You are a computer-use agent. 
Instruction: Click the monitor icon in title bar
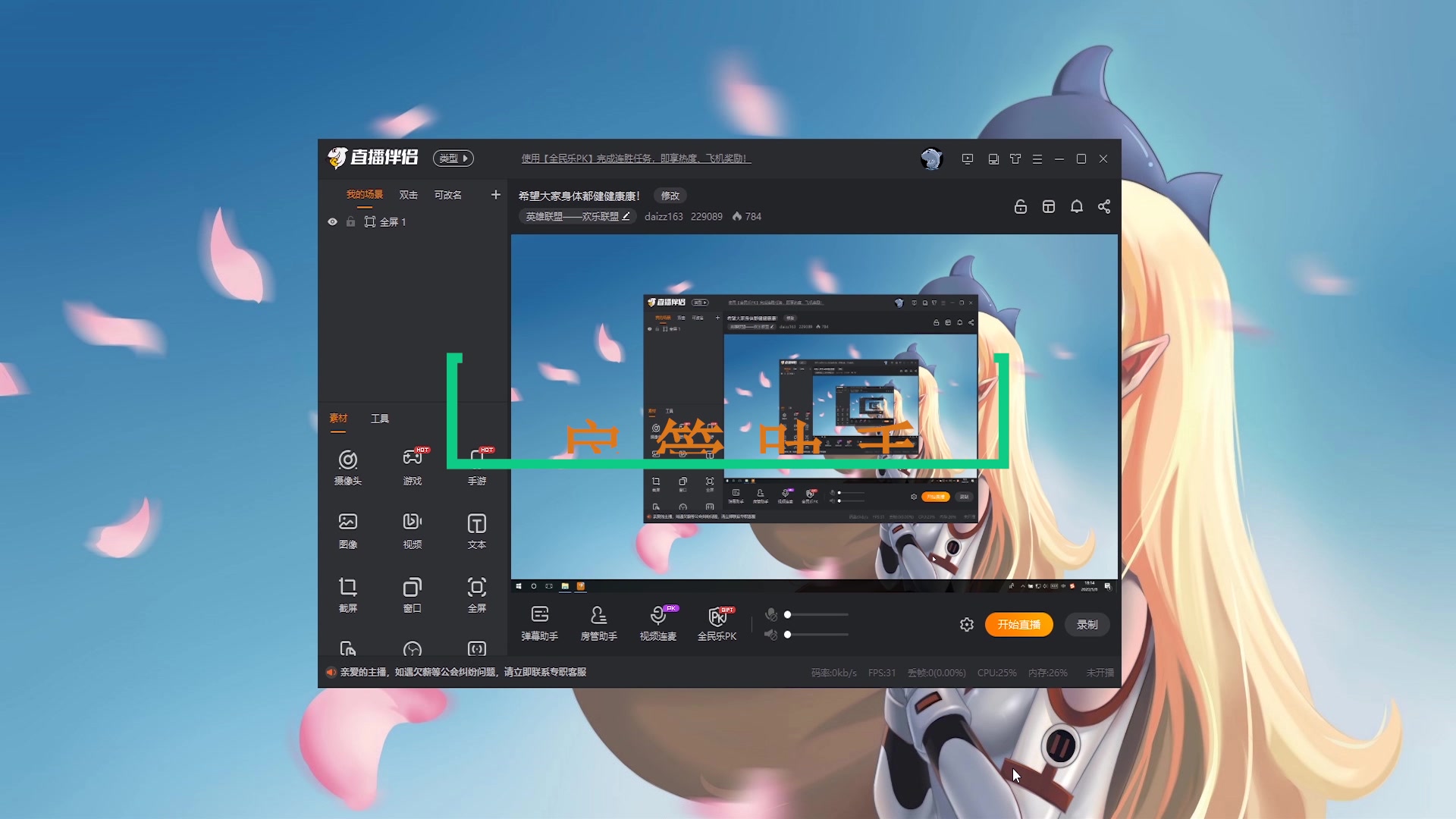tap(993, 158)
